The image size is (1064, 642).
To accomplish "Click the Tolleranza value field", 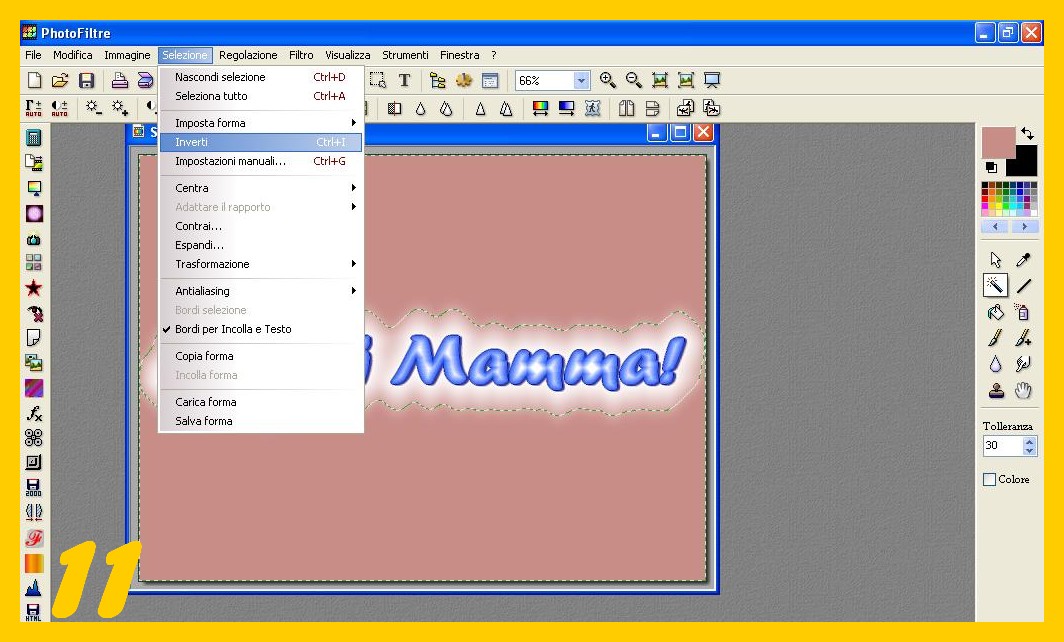I will coord(1003,446).
